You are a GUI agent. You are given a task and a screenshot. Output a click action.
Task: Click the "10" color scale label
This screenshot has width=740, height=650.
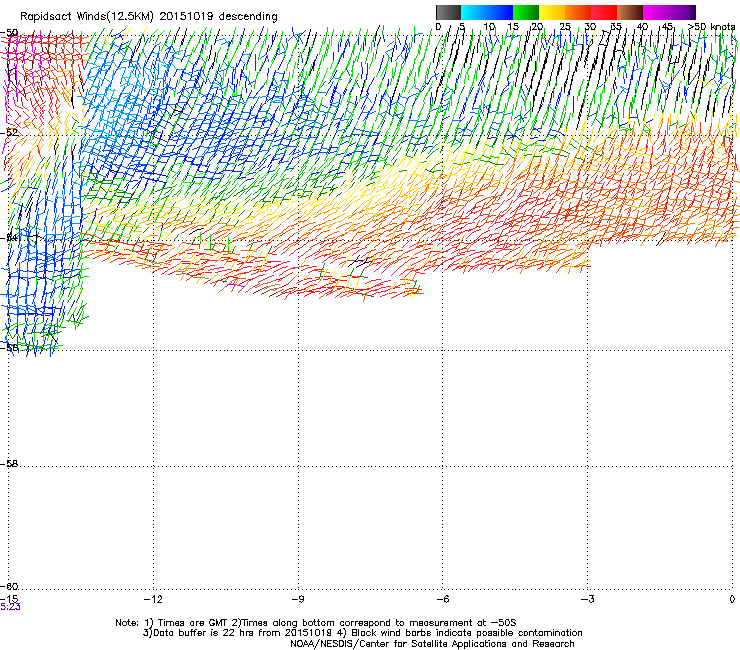tap(489, 27)
